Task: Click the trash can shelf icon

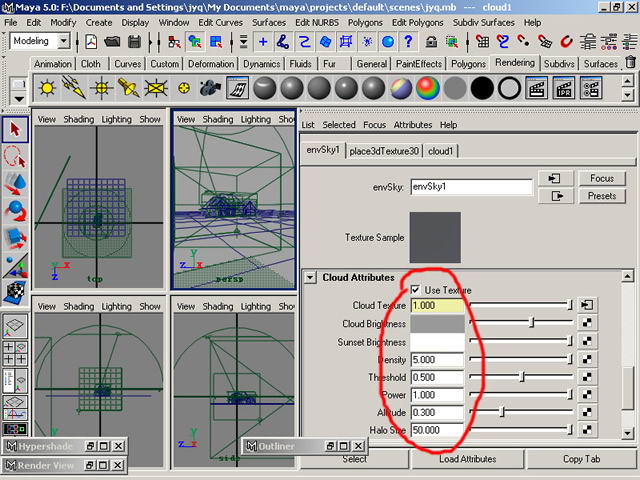Action: pyautogui.click(x=631, y=62)
